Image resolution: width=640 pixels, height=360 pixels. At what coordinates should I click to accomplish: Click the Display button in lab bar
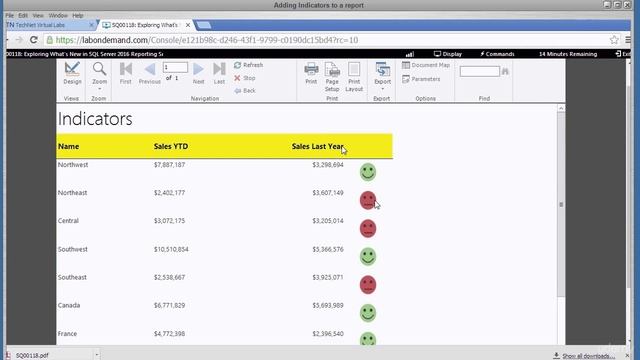pos(448,54)
